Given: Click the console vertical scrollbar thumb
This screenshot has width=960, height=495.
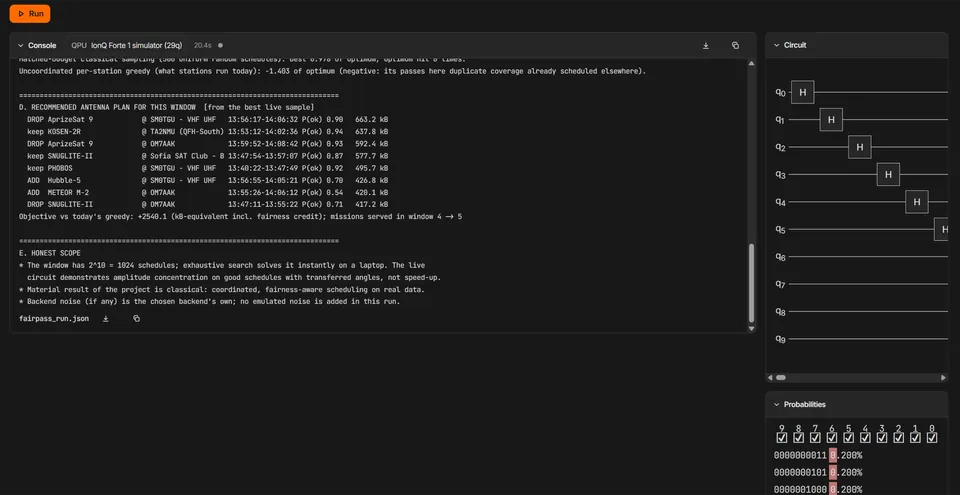Looking at the screenshot, I should 752,282.
